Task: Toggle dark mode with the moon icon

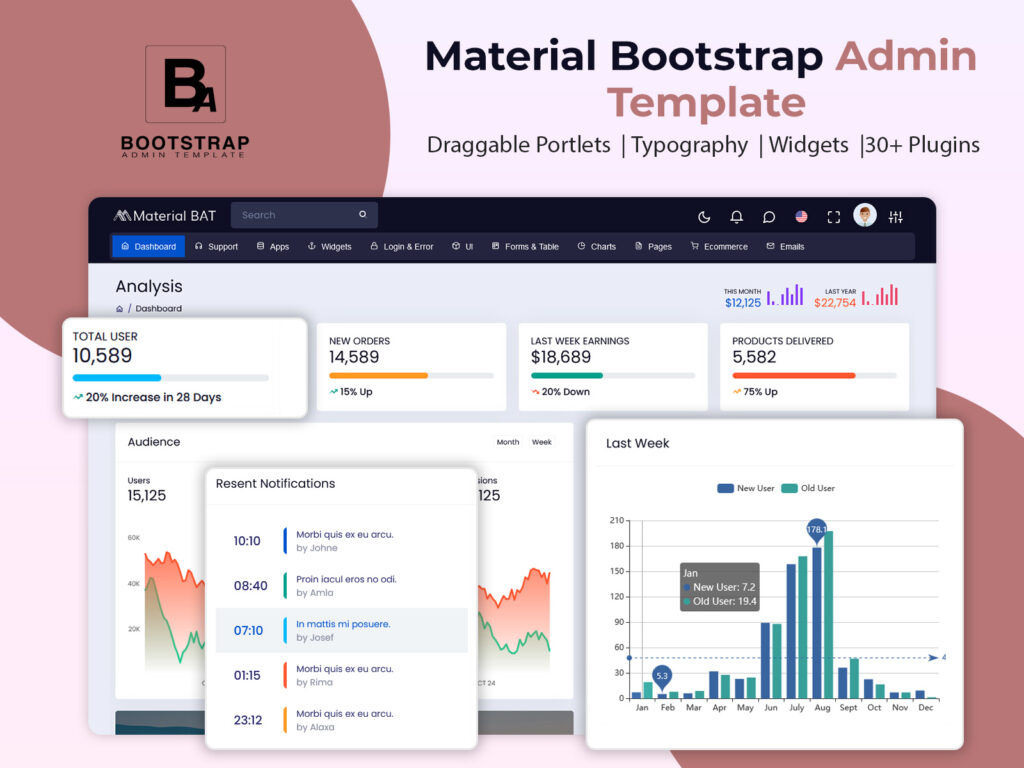Action: pos(703,216)
